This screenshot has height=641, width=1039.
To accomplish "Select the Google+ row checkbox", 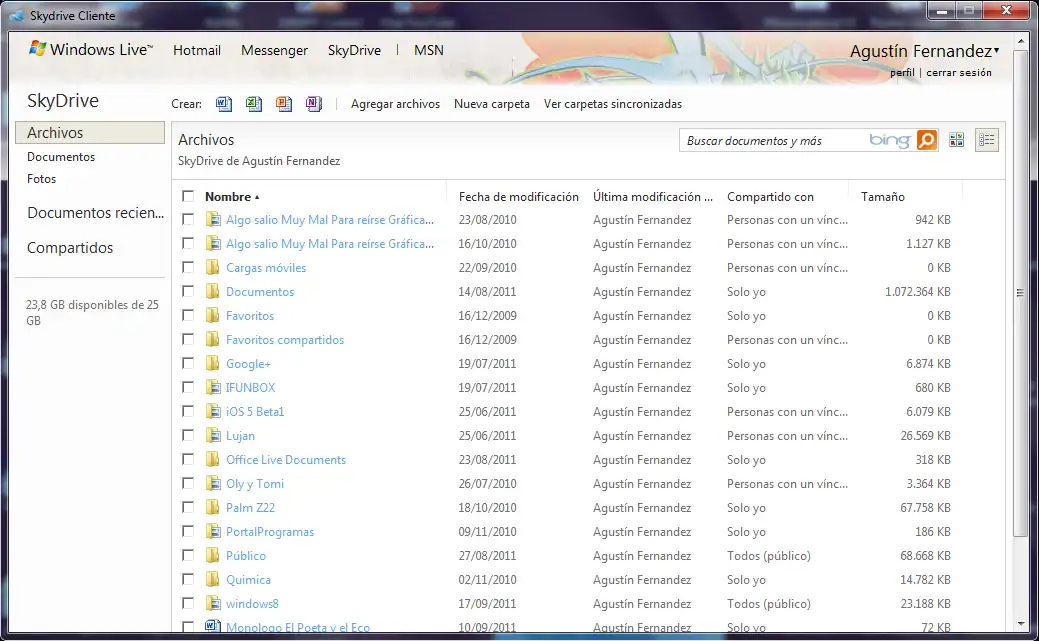I will click(188, 363).
